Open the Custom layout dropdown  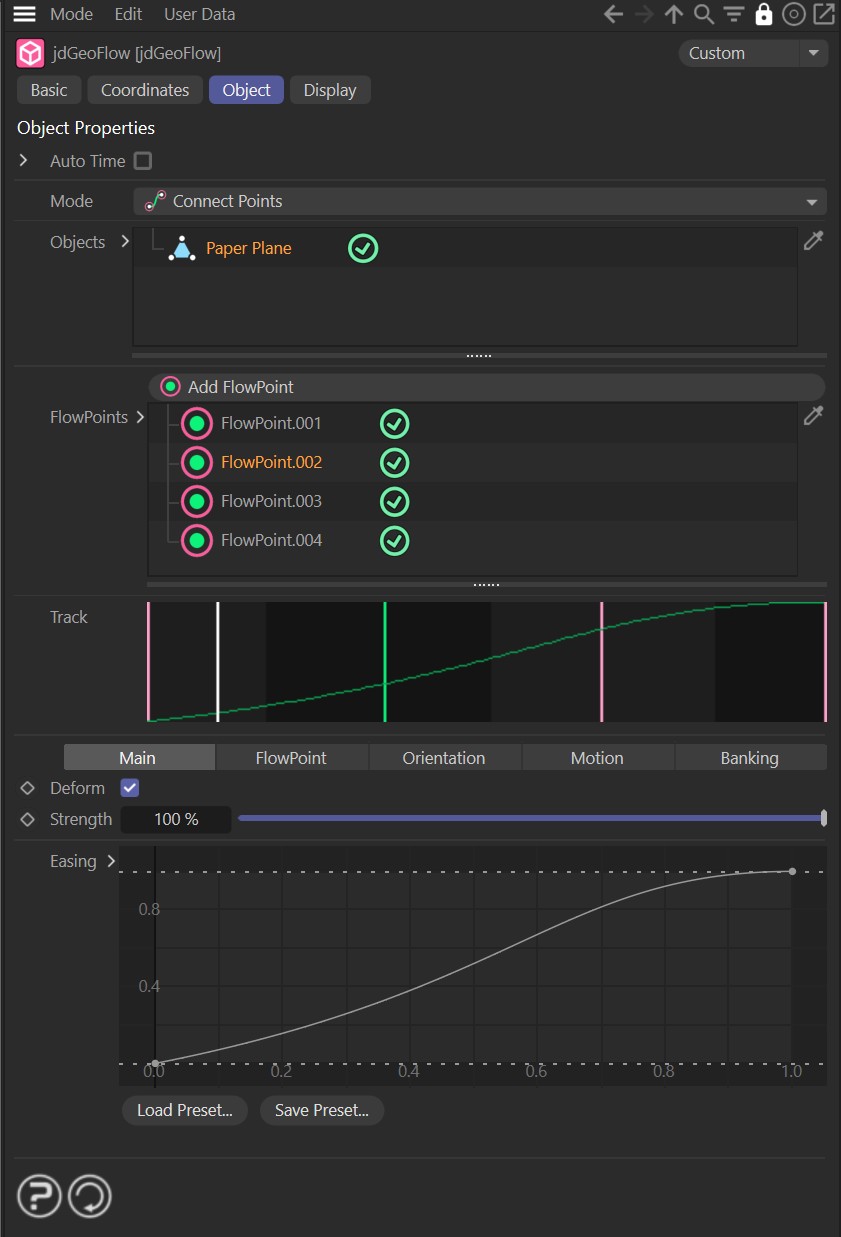coord(753,53)
